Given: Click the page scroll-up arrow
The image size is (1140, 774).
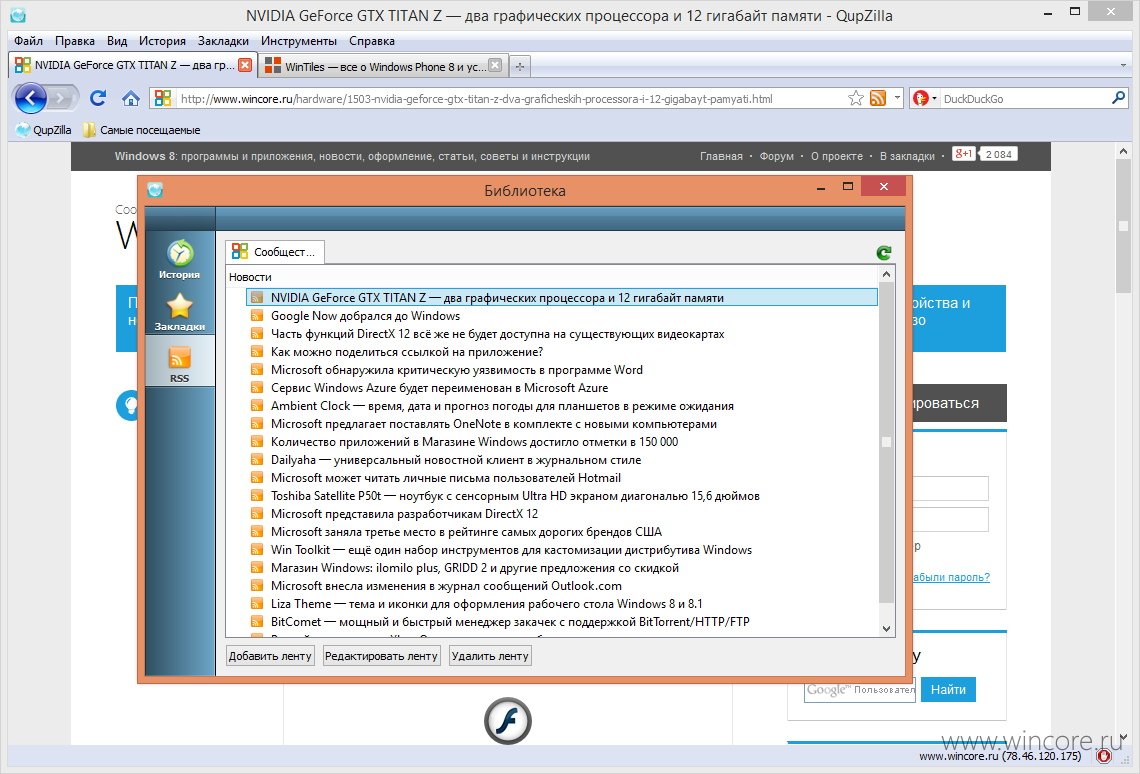Looking at the screenshot, I should coord(1123,151).
